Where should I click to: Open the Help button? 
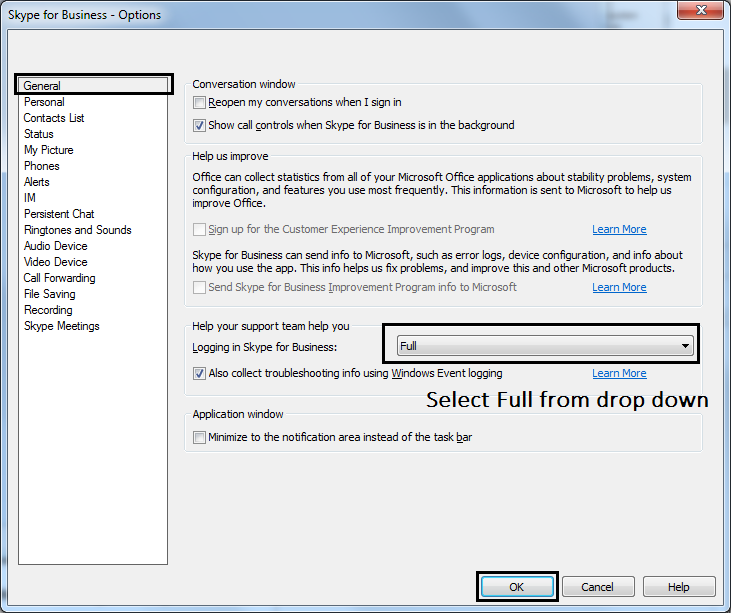(x=679, y=586)
